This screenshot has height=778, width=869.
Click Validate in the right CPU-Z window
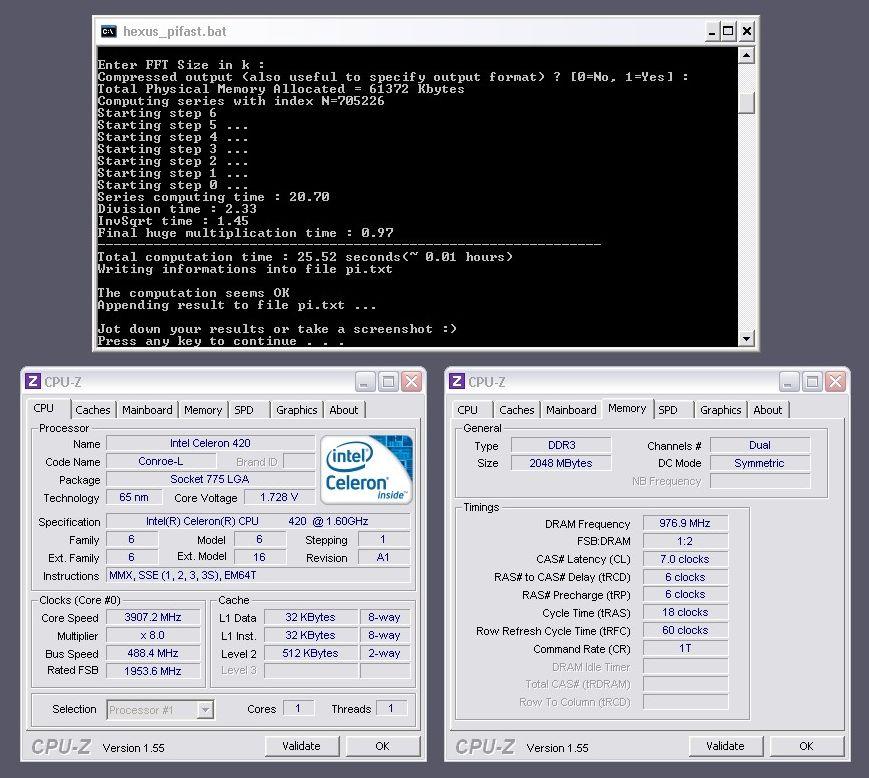coord(725,746)
